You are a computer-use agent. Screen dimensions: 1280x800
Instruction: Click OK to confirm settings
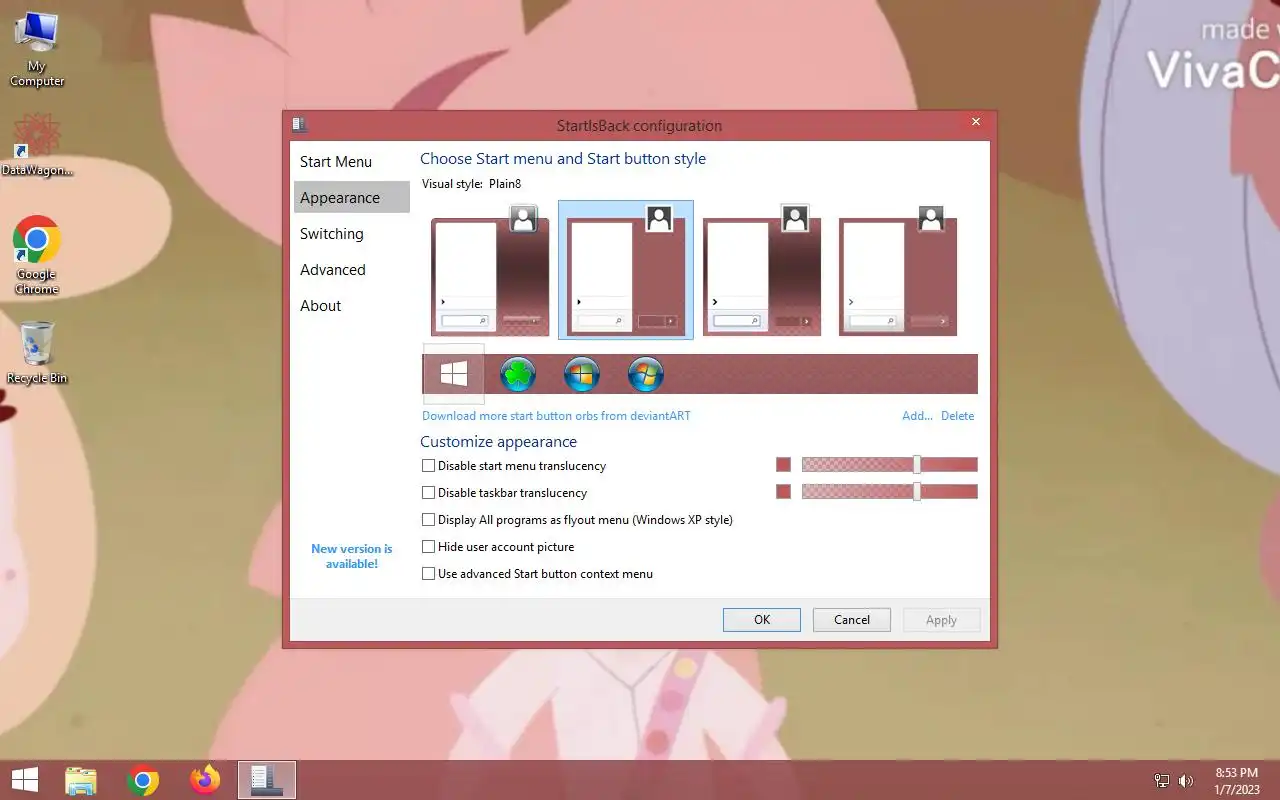coord(762,620)
